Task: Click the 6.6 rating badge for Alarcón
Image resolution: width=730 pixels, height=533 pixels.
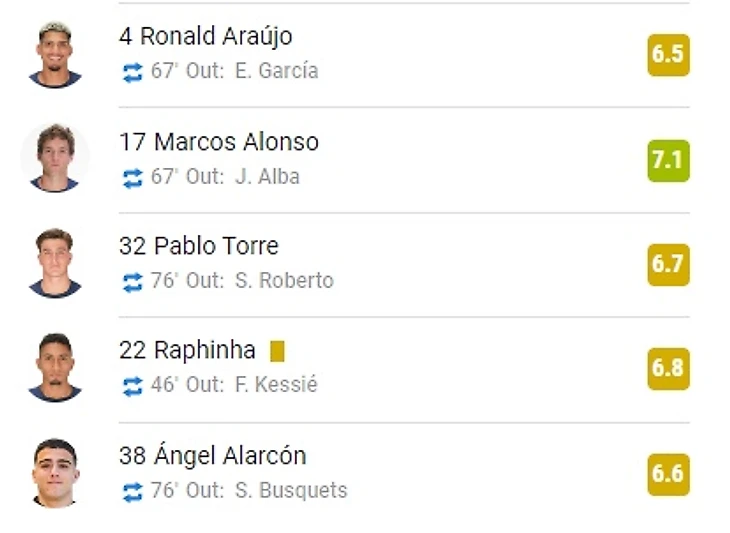Action: 667,473
